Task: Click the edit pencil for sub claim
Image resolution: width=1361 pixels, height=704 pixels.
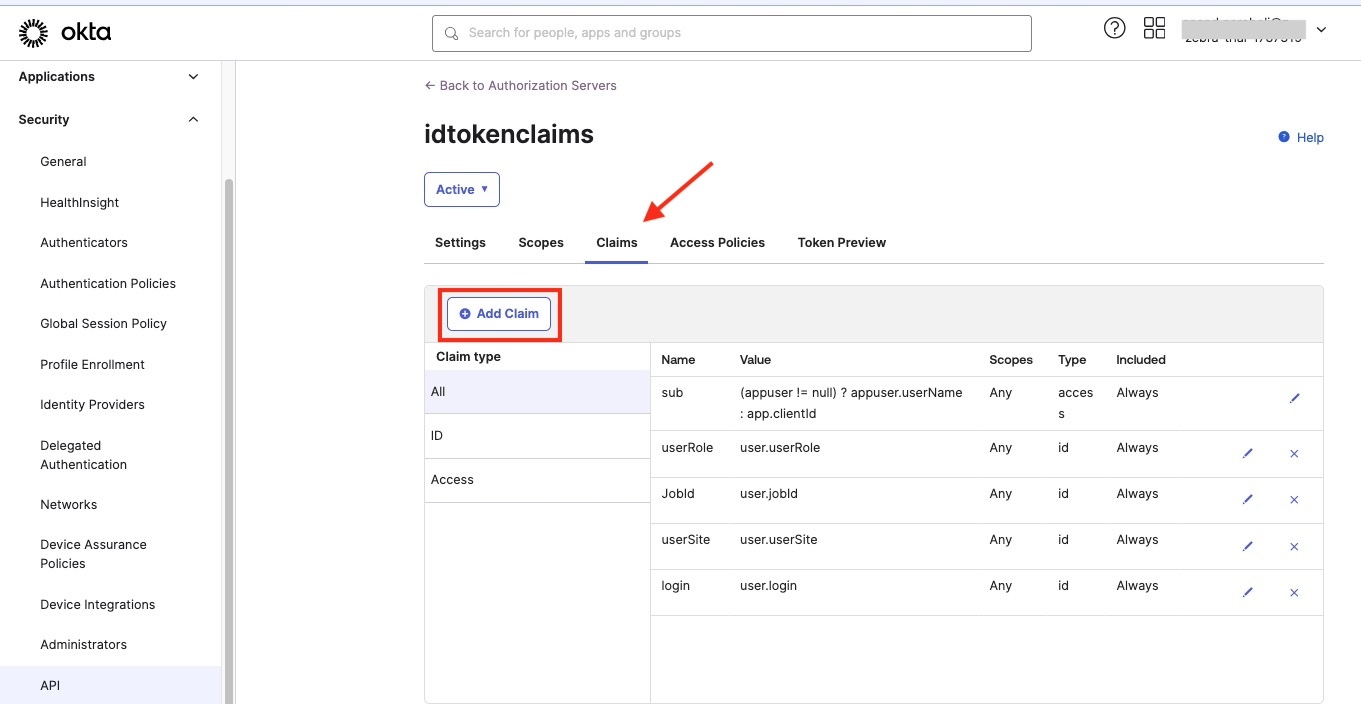Action: tap(1294, 398)
